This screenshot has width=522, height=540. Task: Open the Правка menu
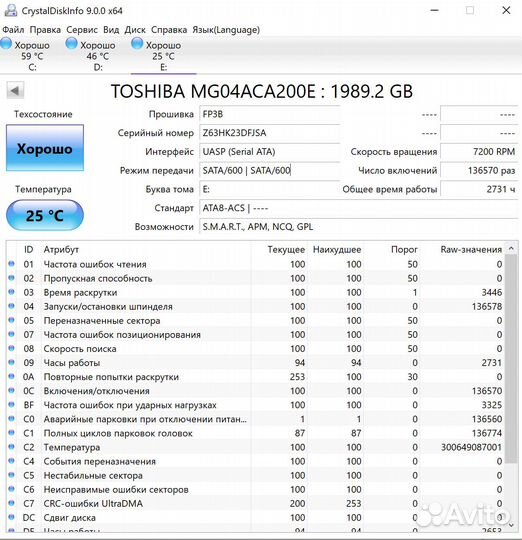(45, 30)
